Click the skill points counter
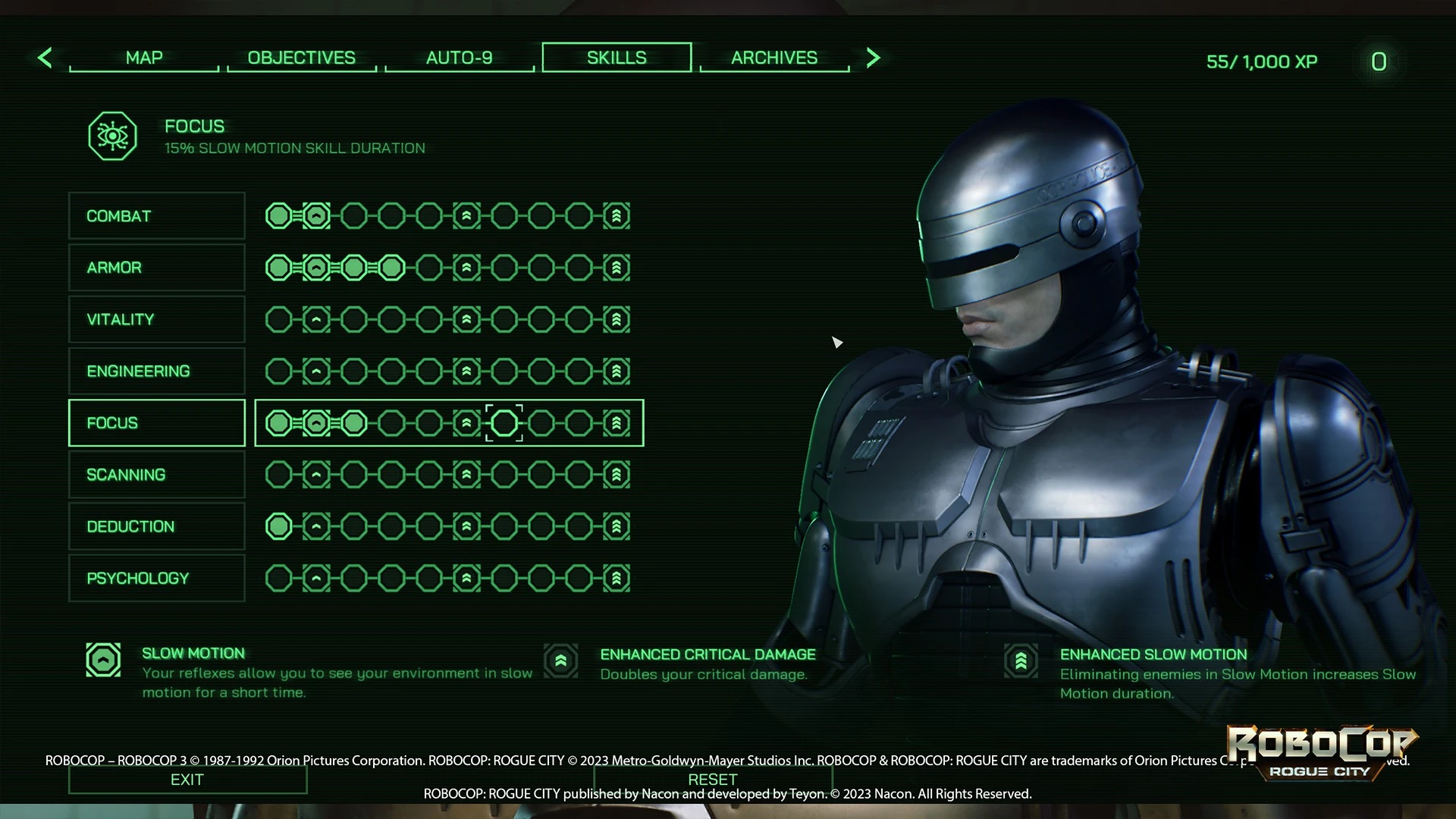1456x819 pixels. click(1379, 61)
